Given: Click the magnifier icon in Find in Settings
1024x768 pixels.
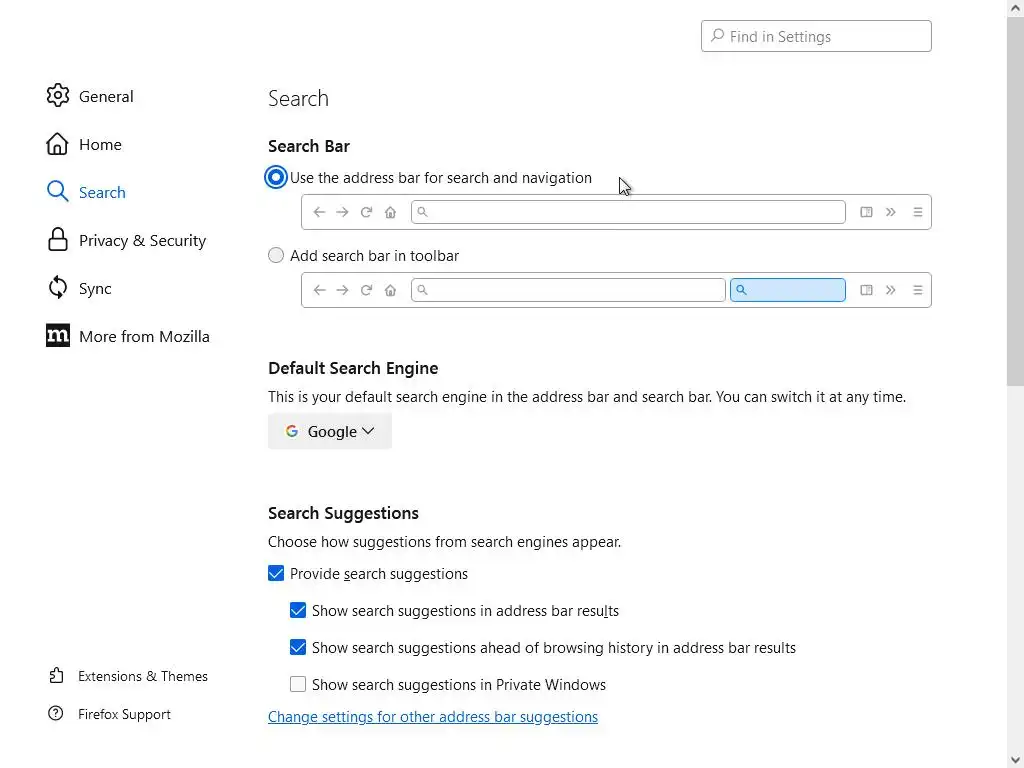Looking at the screenshot, I should point(717,36).
